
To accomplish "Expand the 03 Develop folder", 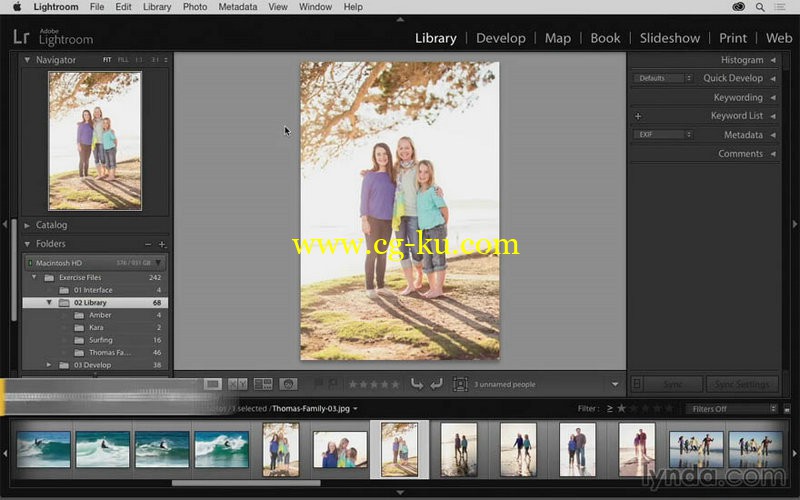I will coord(49,365).
